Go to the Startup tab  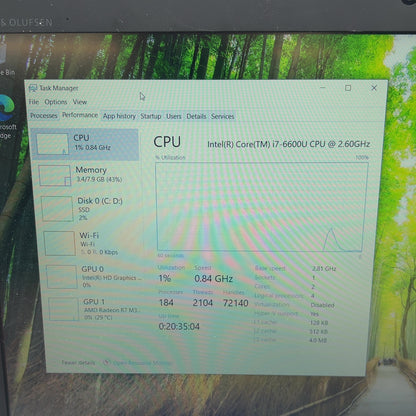click(151, 116)
